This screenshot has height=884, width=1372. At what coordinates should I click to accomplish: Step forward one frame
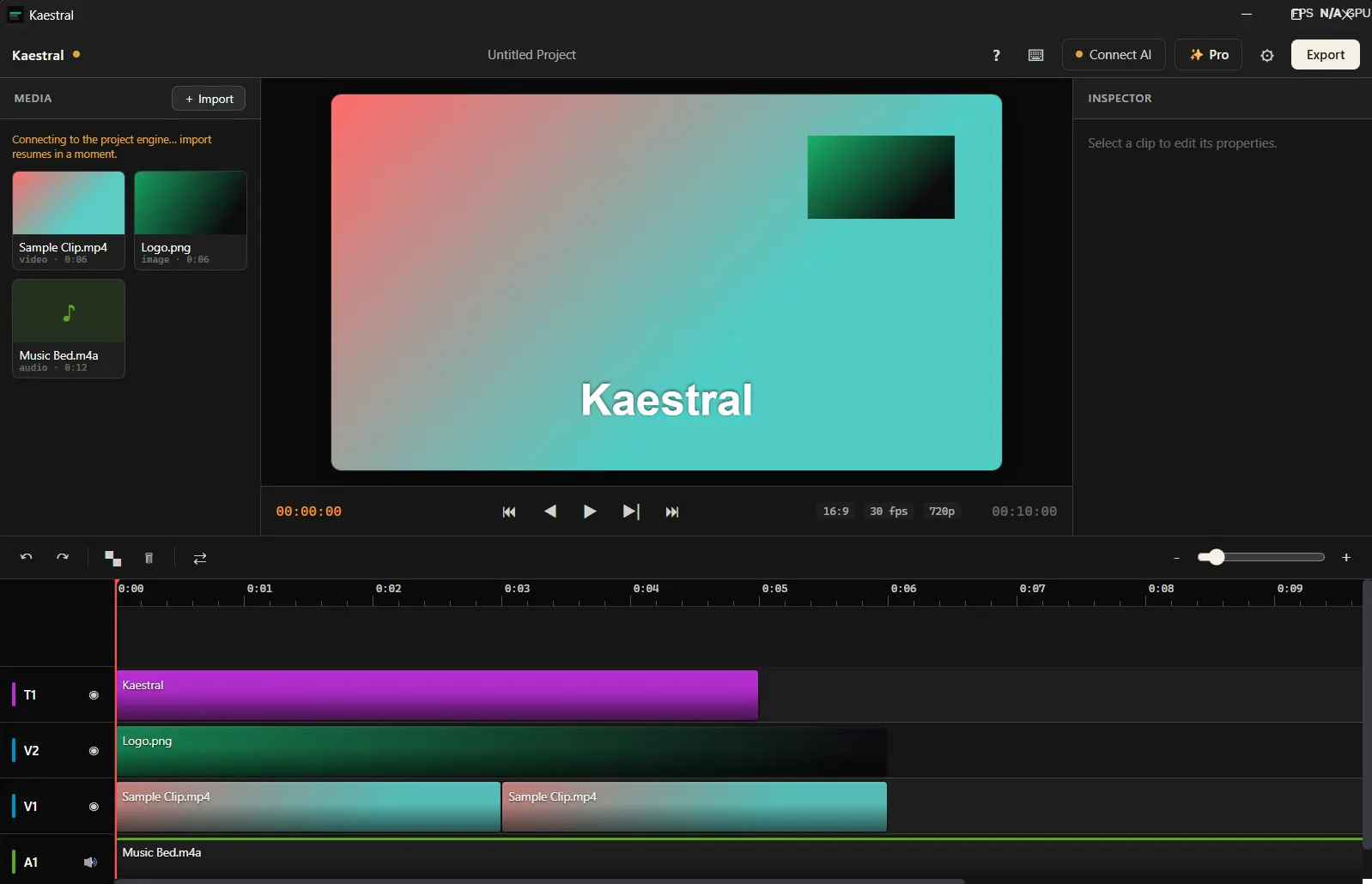631,512
